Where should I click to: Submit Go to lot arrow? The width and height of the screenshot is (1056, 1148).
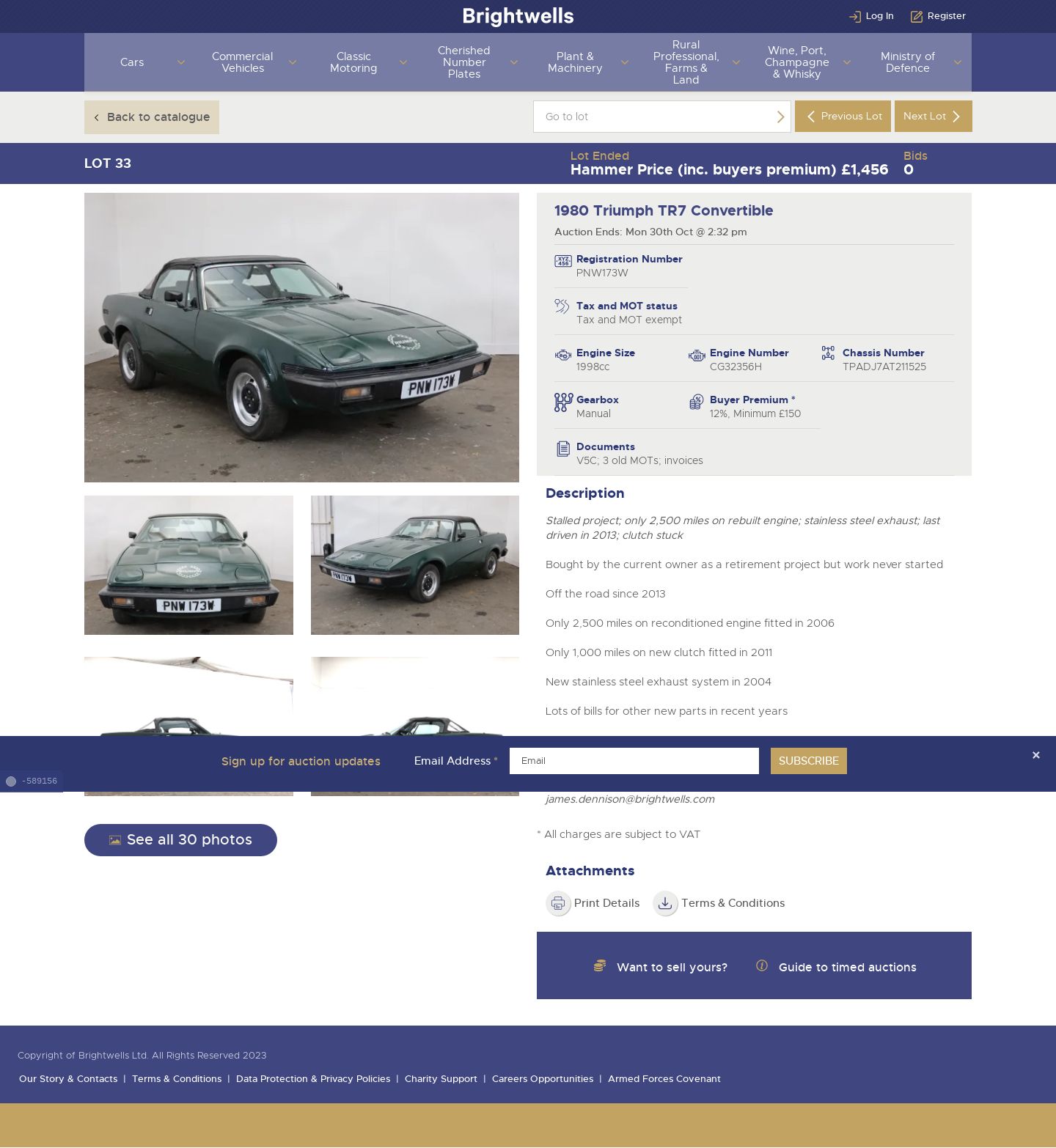click(x=780, y=117)
